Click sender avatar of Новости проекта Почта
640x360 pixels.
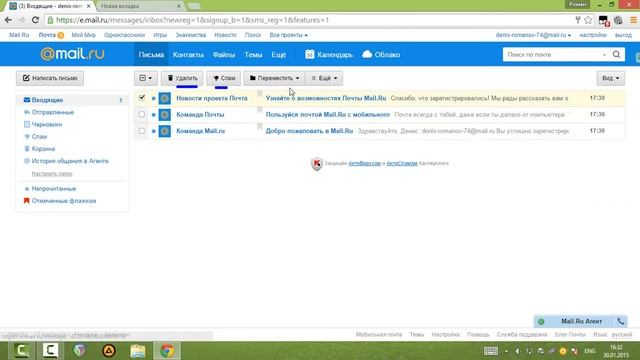(x=164, y=98)
